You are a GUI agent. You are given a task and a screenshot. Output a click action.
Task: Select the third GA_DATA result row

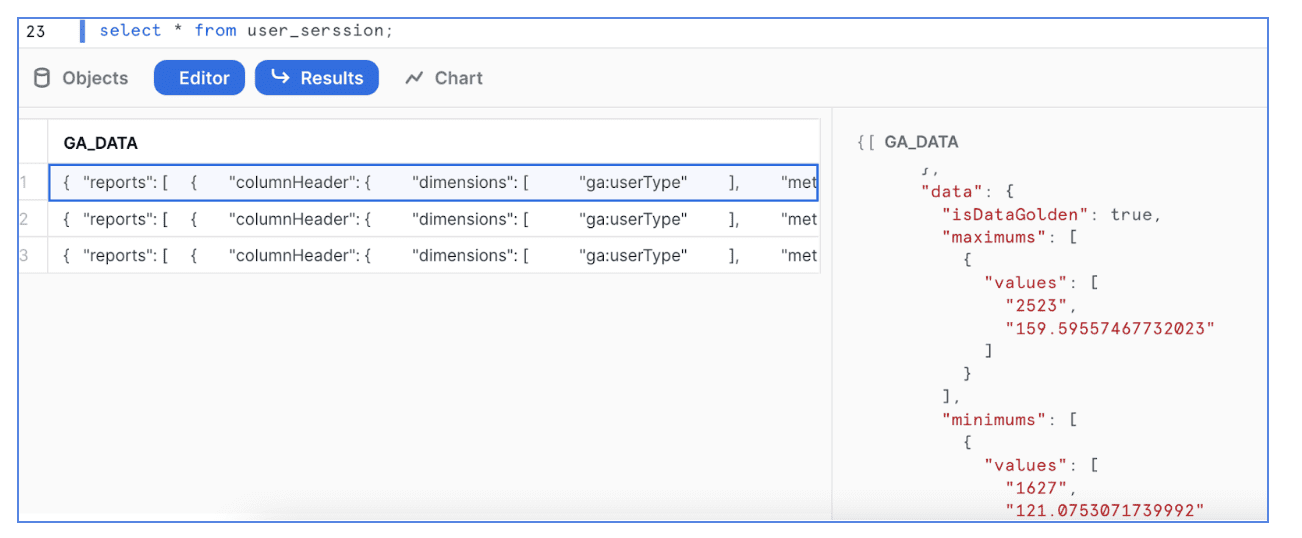[434, 255]
